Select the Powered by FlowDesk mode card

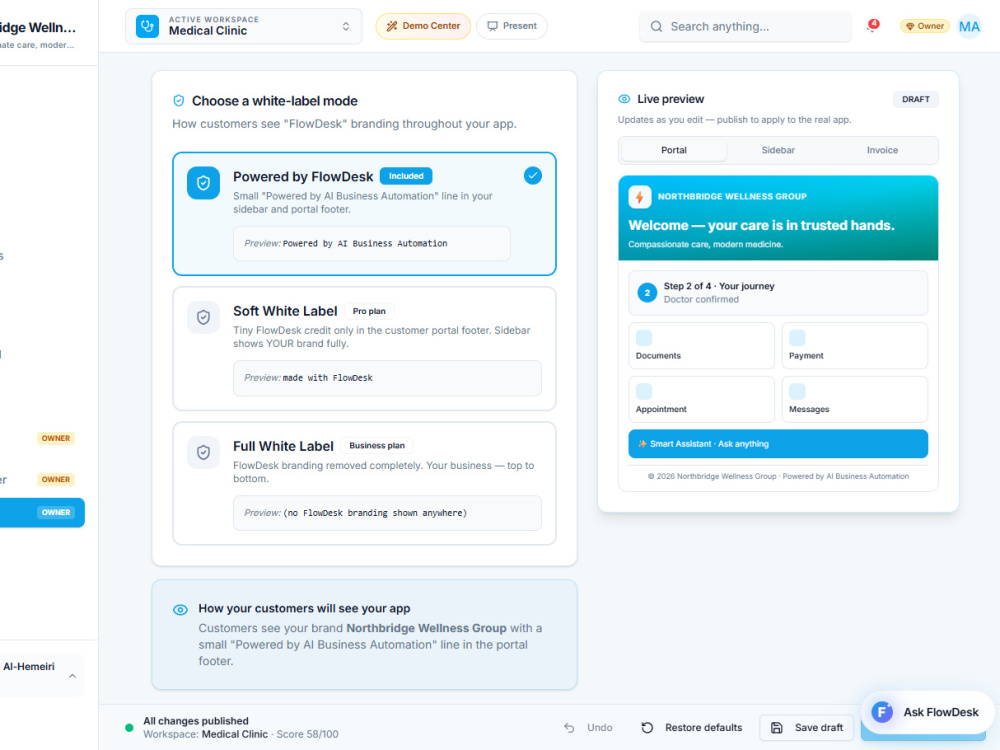coord(364,214)
